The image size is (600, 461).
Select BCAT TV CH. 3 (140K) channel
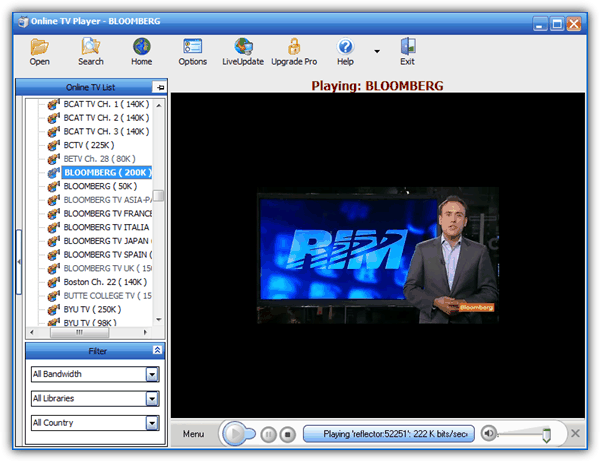coord(106,132)
